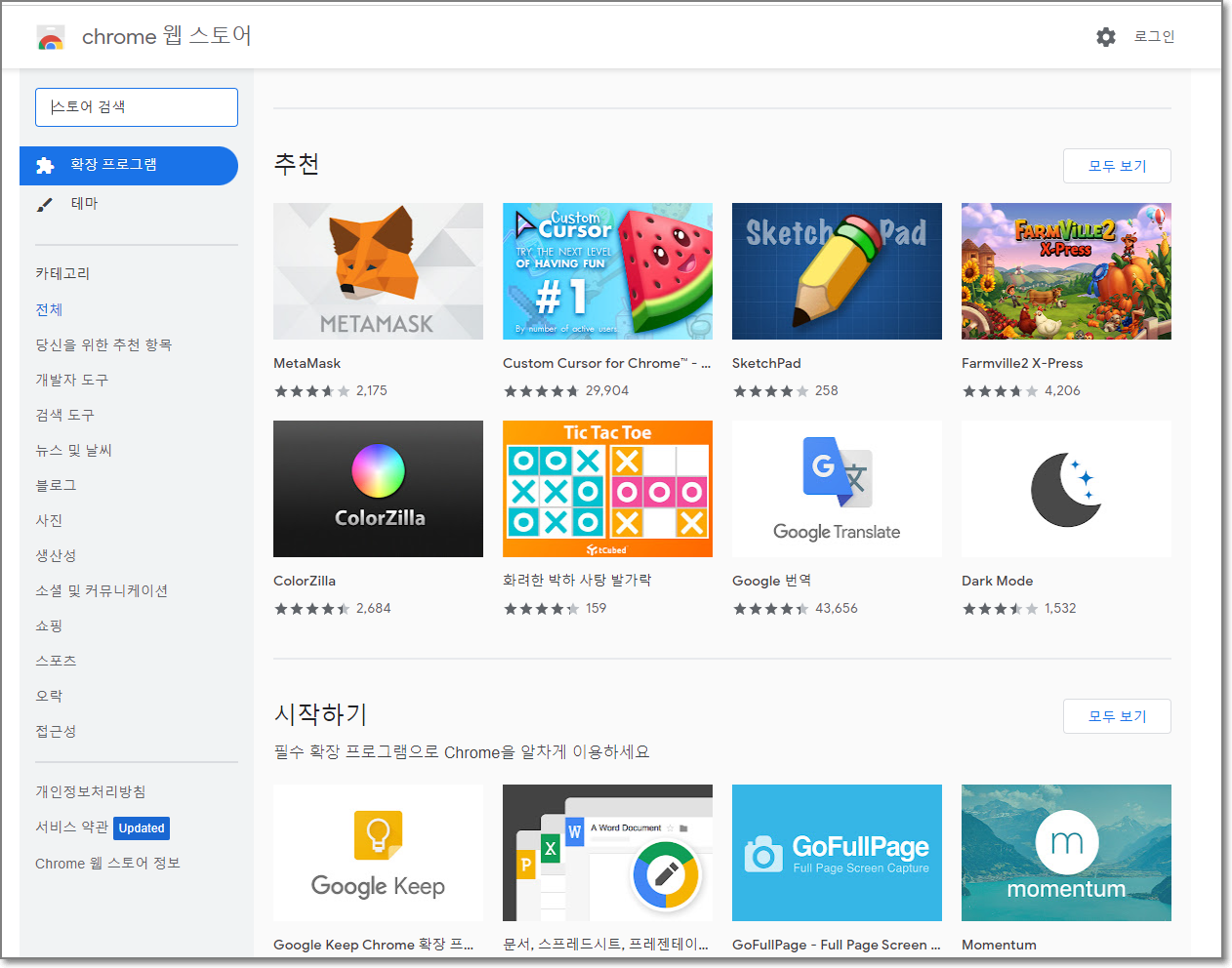This screenshot has height=968, width=1232.
Task: Click GoFullPage - Full Page Screen title
Action: 836,945
